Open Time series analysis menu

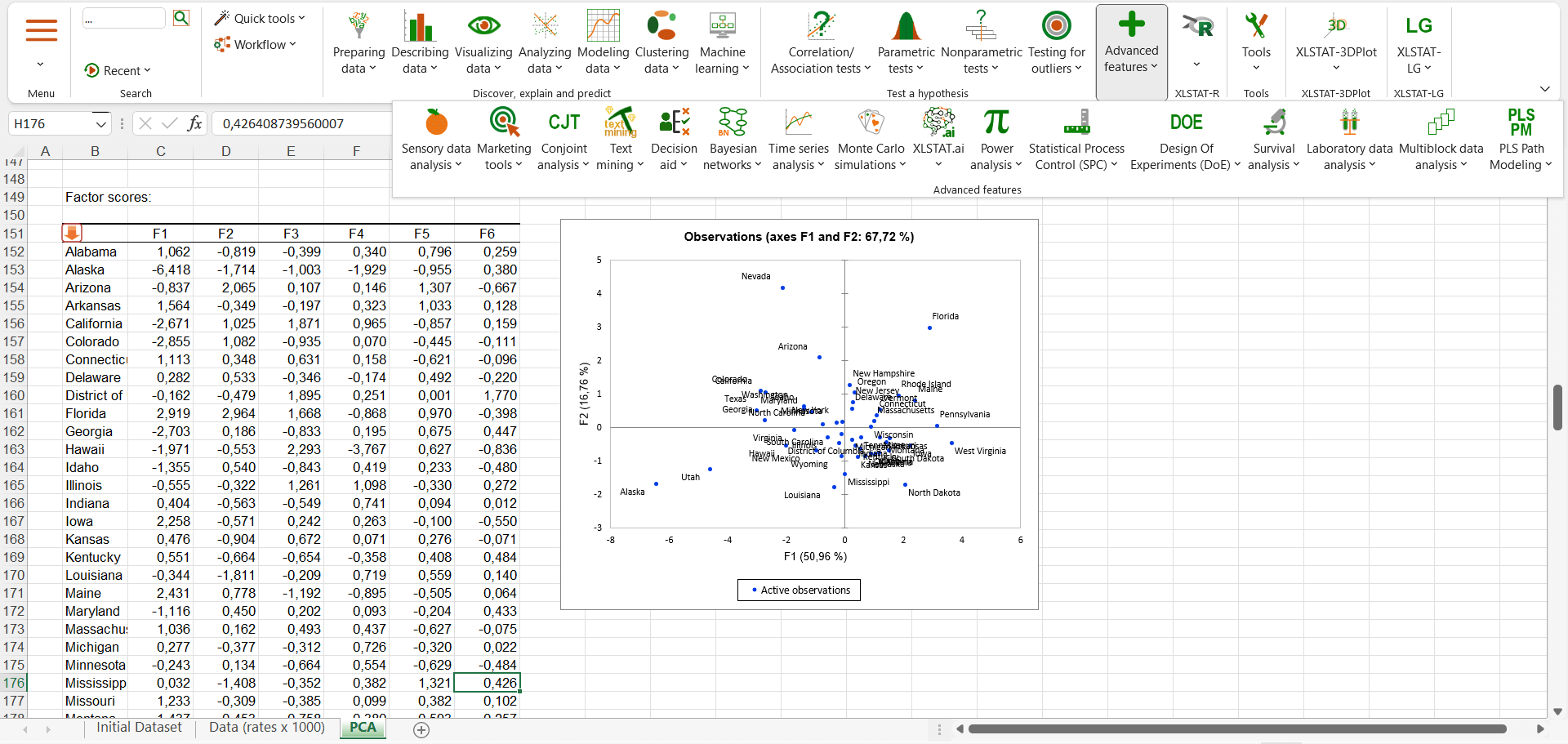point(798,140)
